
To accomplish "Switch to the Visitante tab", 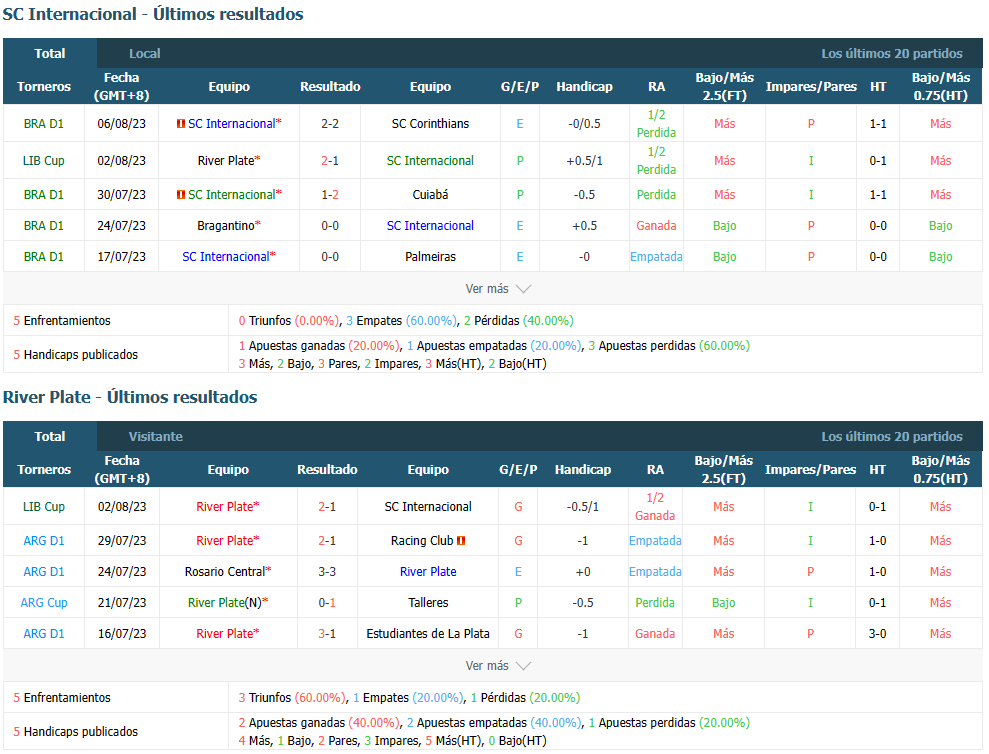I will point(155,437).
